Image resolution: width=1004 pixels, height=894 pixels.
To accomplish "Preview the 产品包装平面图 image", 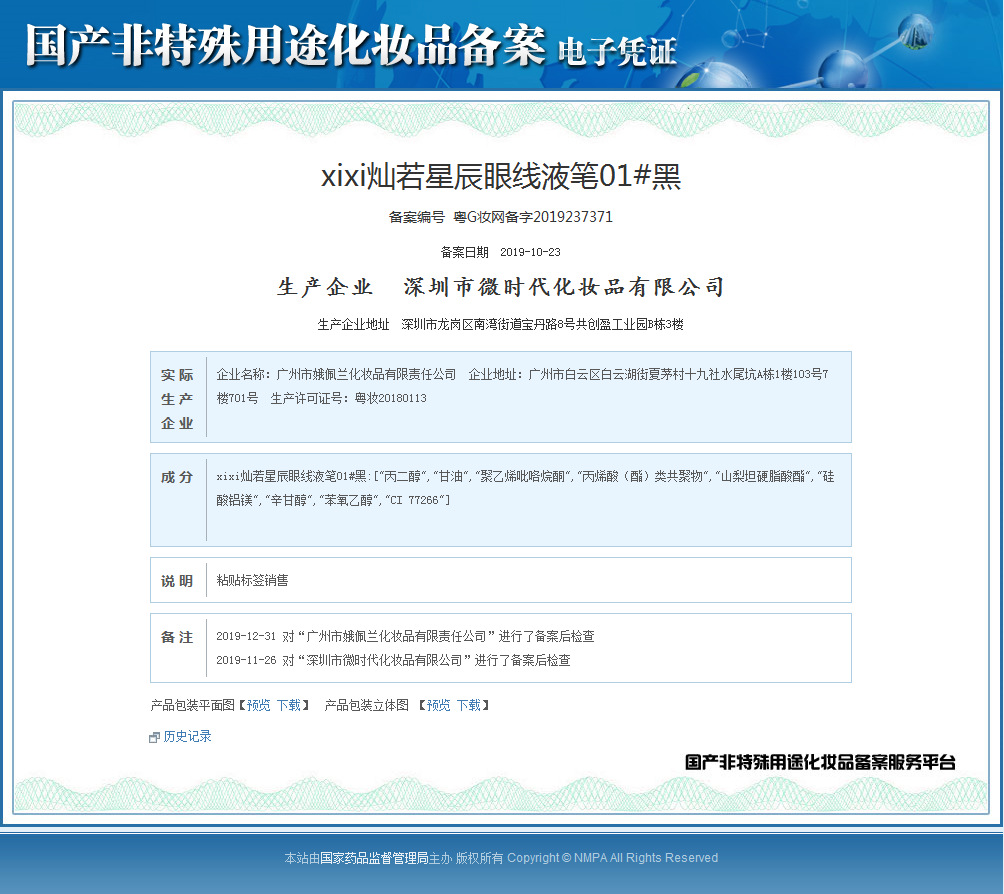I will [259, 705].
